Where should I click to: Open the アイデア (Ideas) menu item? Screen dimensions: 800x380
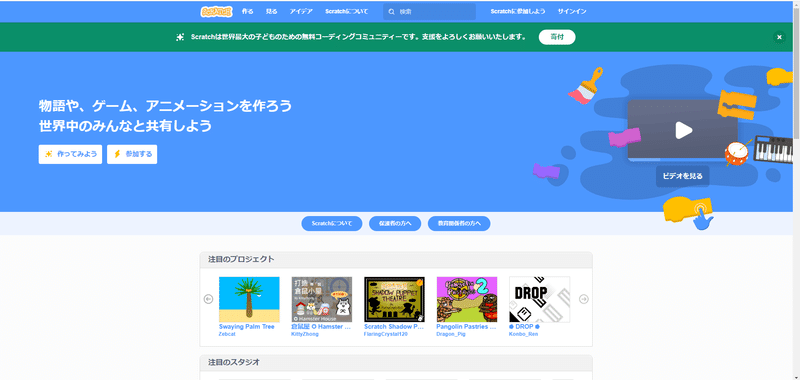[x=301, y=11]
